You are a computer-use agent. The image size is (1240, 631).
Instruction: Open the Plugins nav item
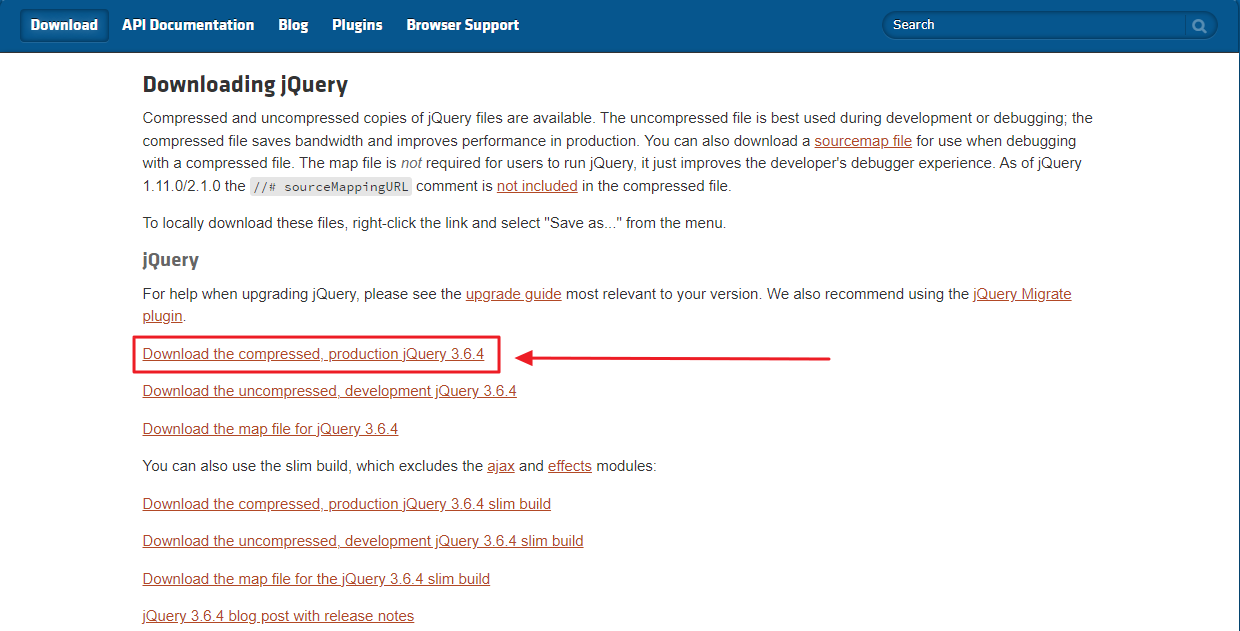tap(357, 25)
